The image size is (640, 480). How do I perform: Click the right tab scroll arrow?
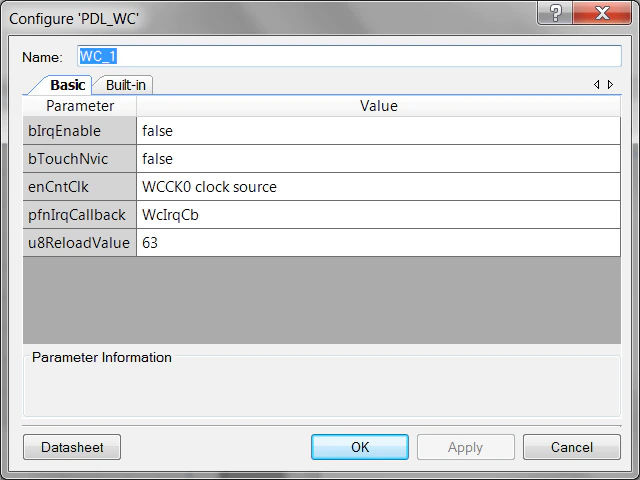611,84
